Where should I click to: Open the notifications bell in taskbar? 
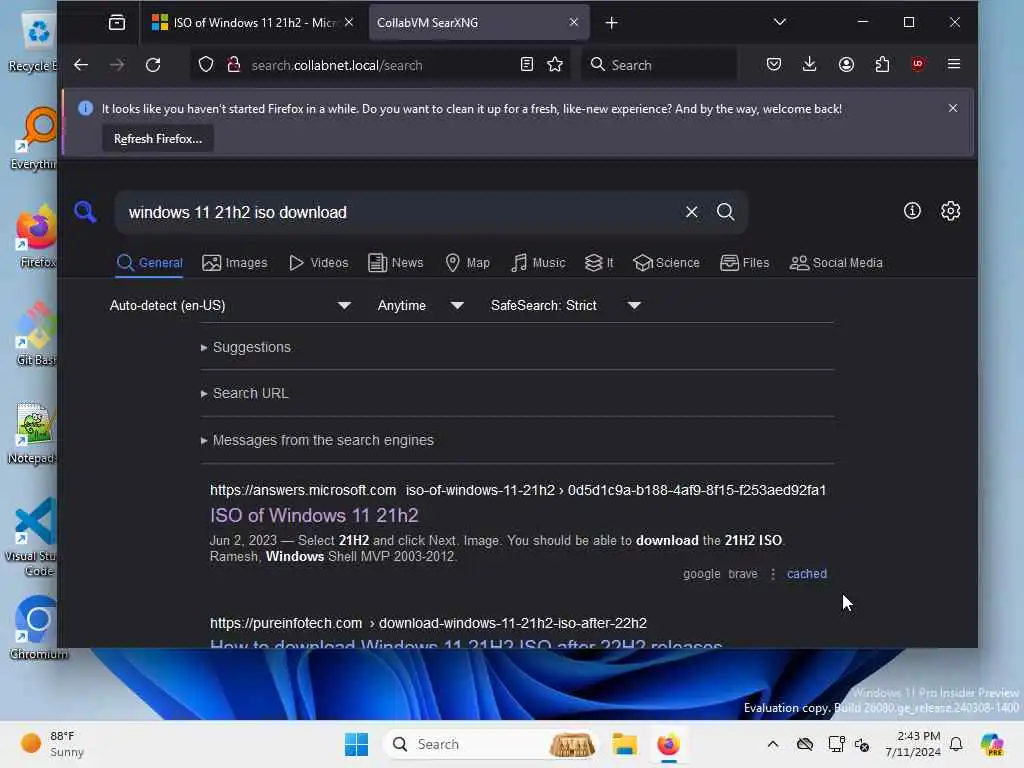(956, 744)
